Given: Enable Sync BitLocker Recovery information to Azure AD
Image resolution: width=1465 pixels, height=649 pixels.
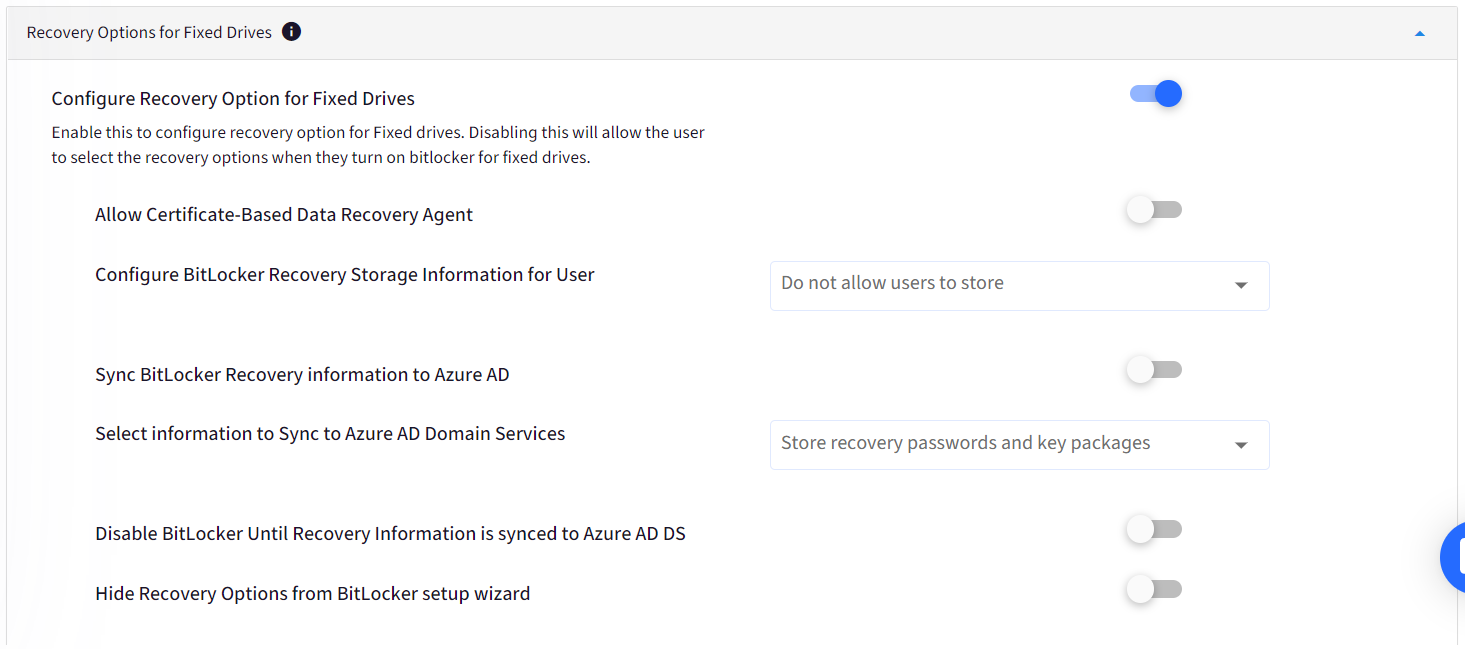Looking at the screenshot, I should 1154,370.
